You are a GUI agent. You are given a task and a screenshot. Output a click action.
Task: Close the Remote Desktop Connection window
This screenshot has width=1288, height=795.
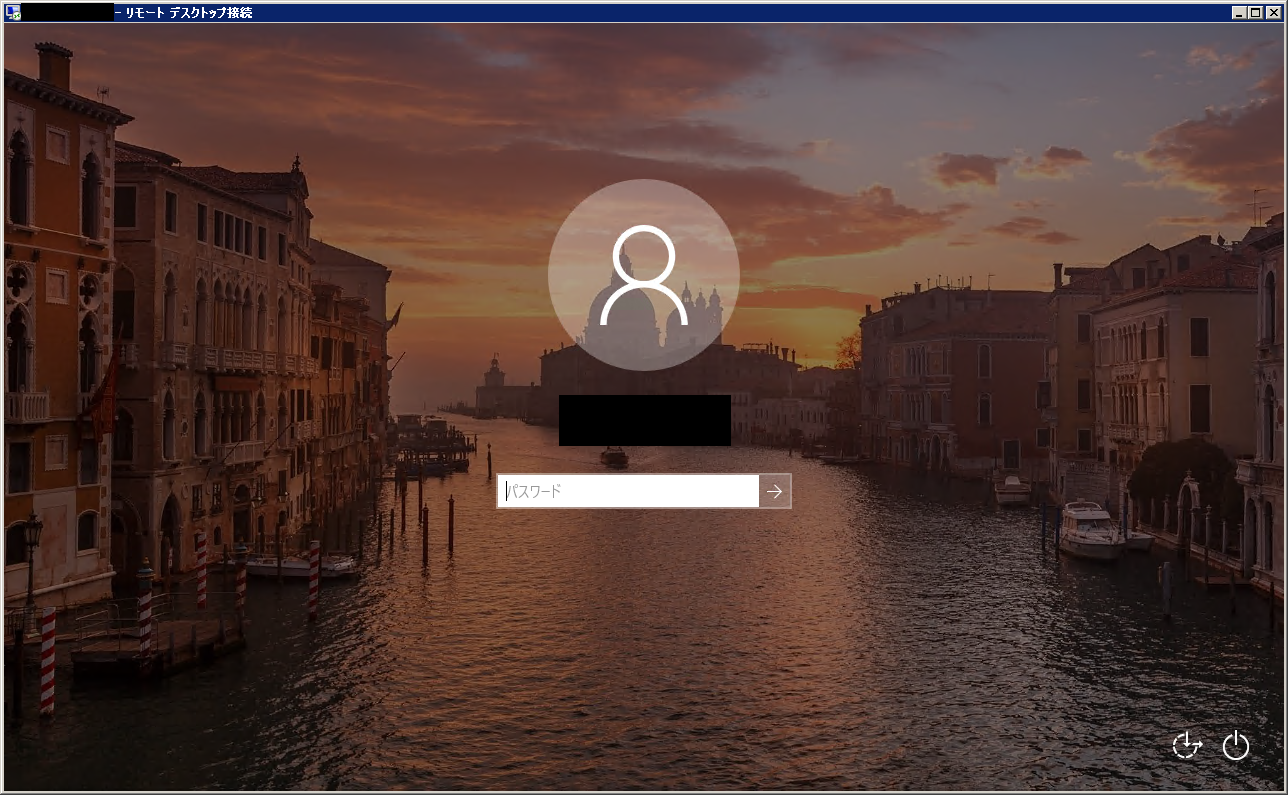point(1274,13)
